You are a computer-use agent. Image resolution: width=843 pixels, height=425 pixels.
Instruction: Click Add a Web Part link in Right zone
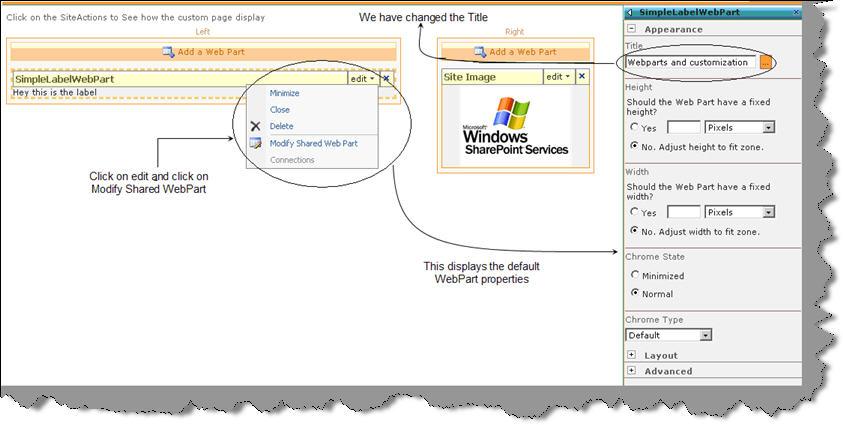(x=523, y=52)
